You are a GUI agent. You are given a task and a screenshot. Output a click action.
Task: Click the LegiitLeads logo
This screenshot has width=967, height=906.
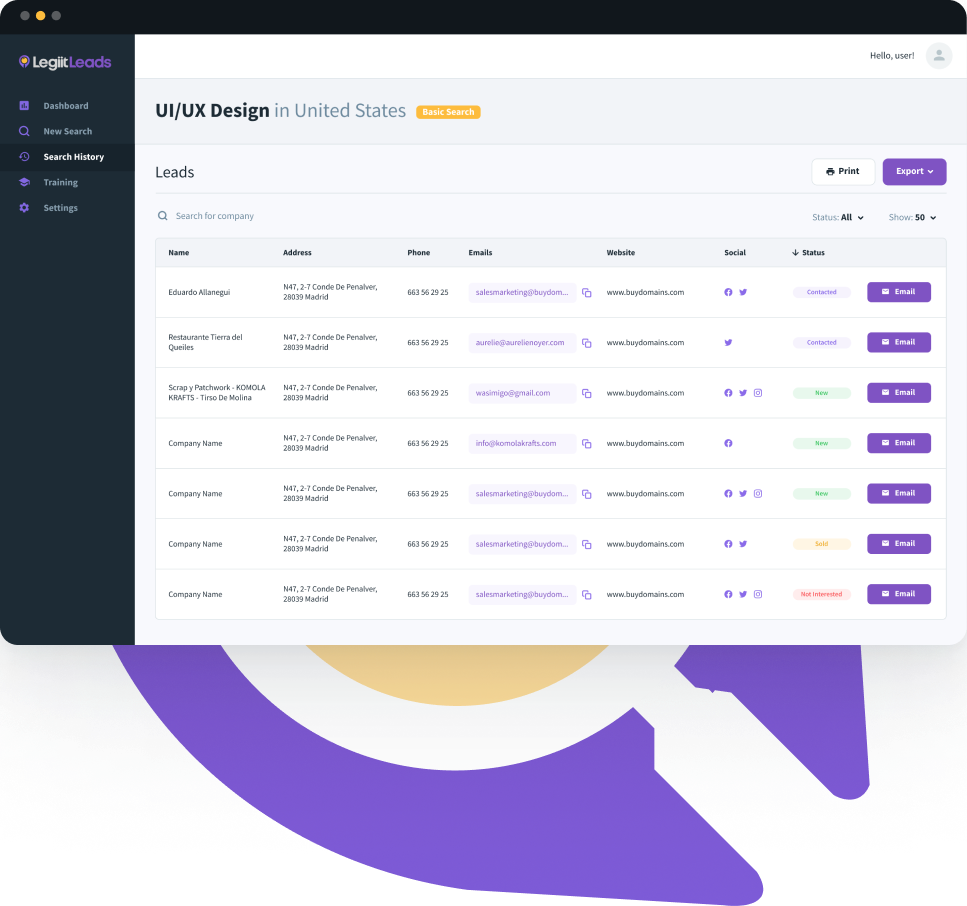65,62
